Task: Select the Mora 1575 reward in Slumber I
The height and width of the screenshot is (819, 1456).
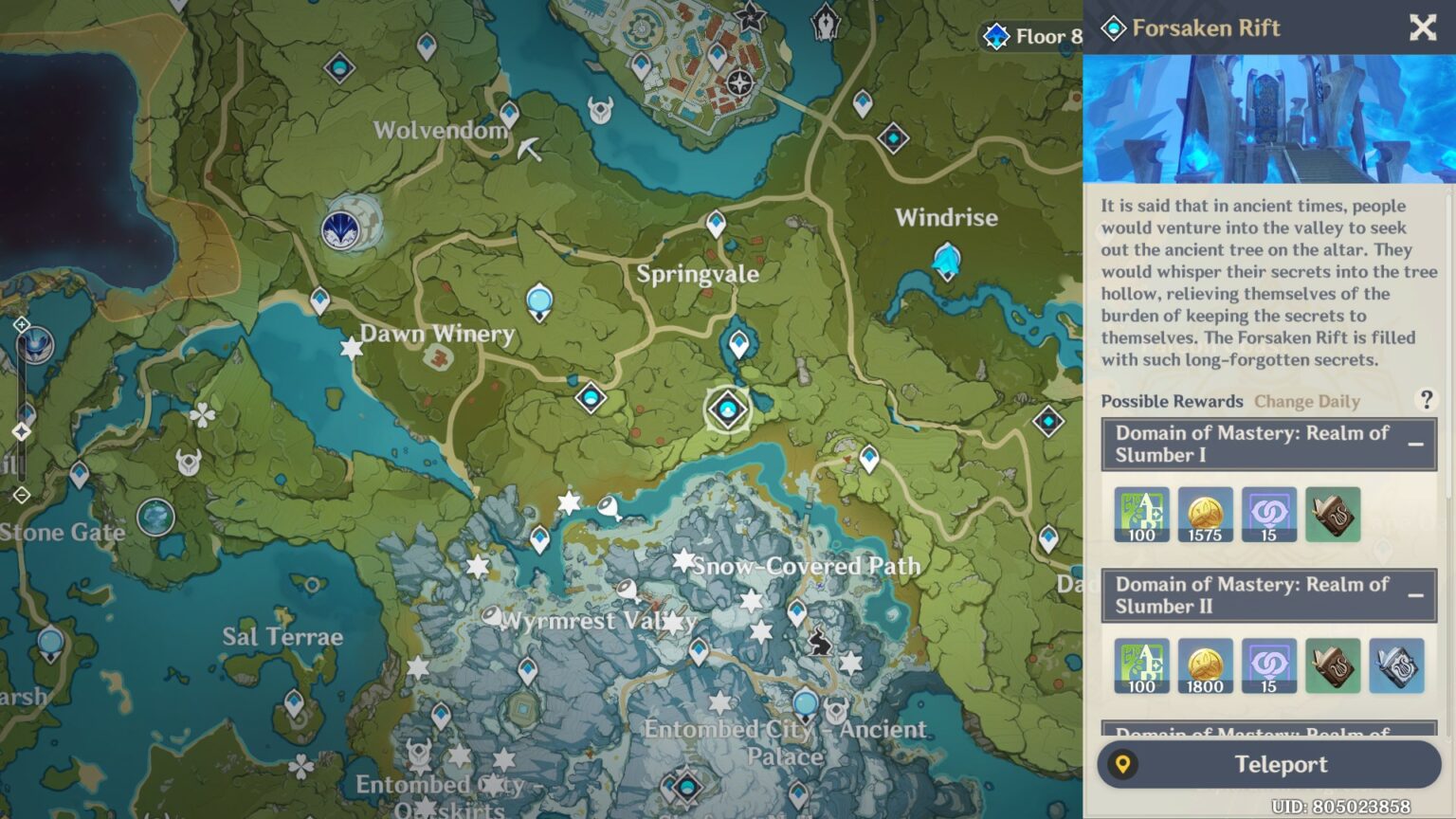Action: (1205, 515)
